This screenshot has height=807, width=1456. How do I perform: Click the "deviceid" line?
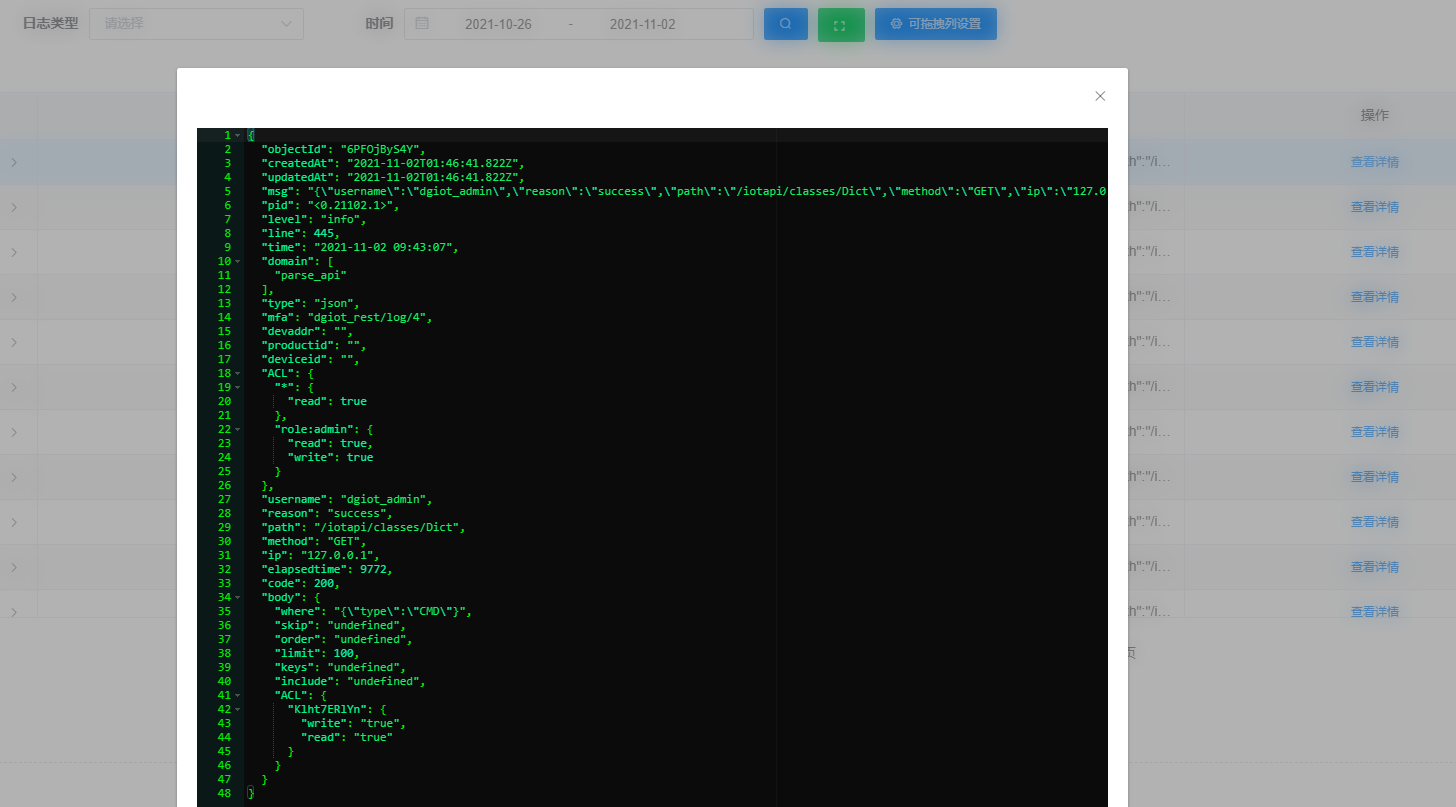click(310, 359)
